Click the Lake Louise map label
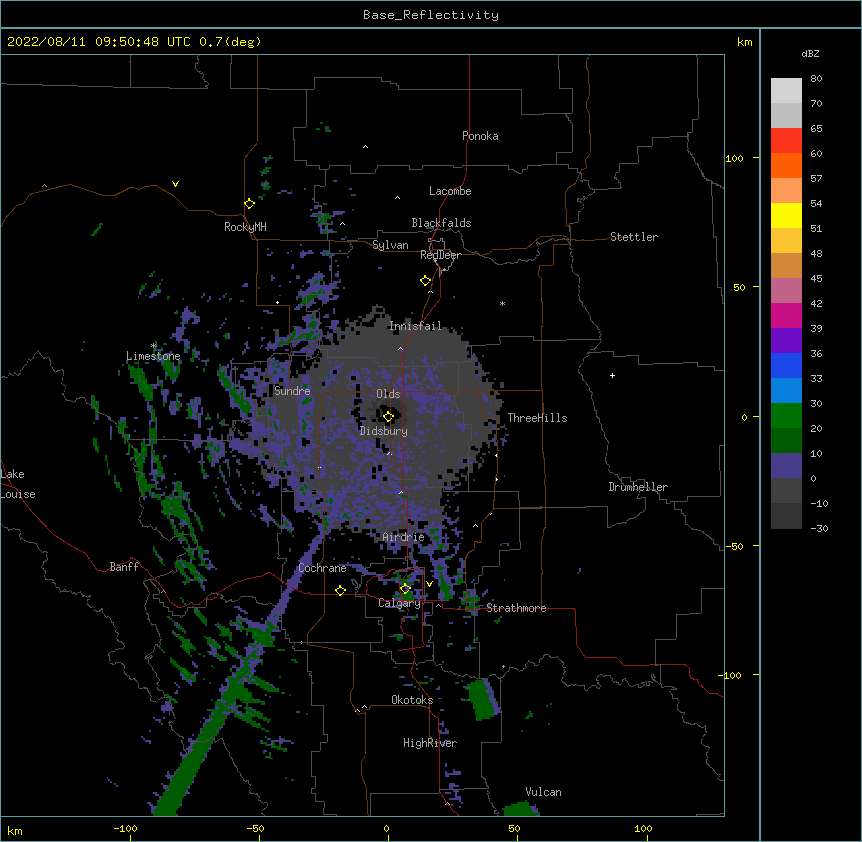 [x=18, y=484]
